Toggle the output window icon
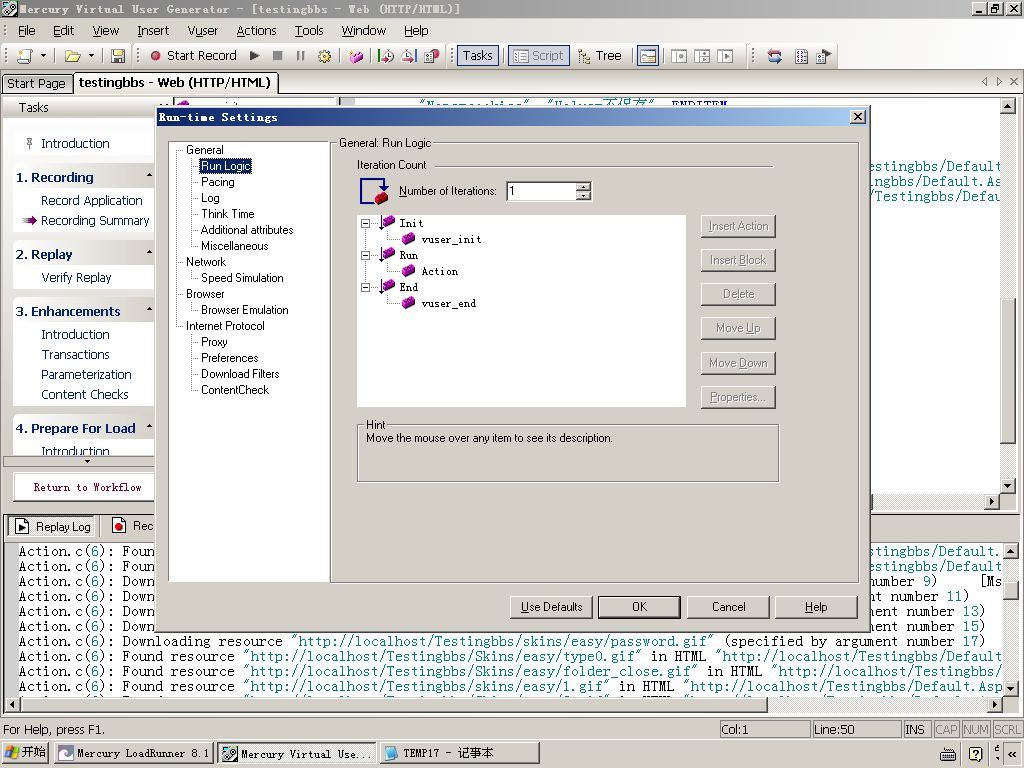Image resolution: width=1024 pixels, height=768 pixels. click(x=648, y=56)
